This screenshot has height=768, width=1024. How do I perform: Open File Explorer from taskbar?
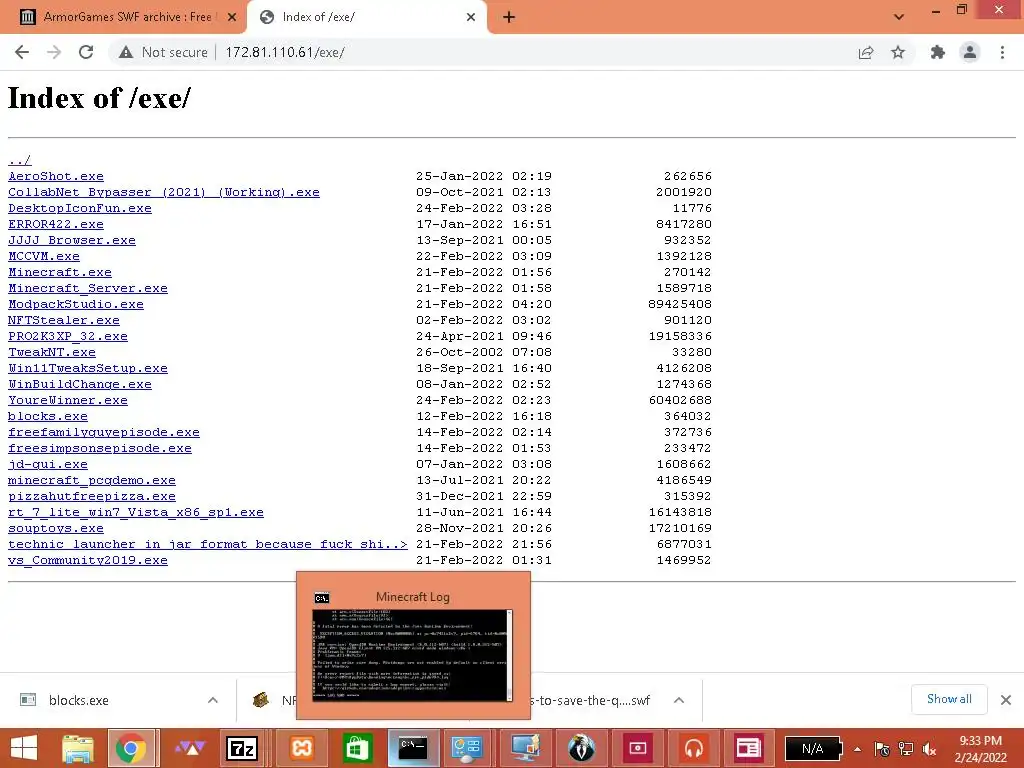78,748
